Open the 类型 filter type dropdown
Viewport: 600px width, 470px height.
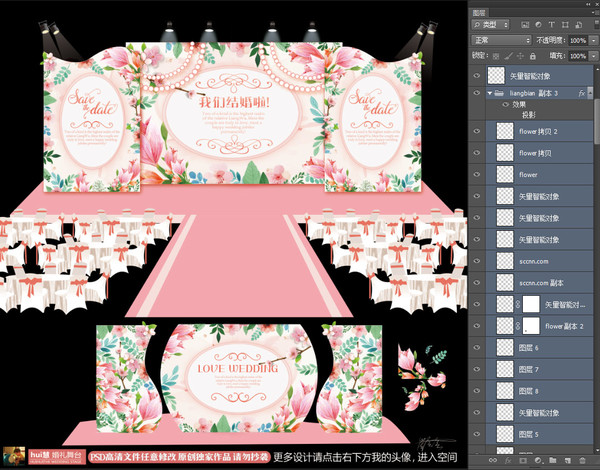click(491, 25)
